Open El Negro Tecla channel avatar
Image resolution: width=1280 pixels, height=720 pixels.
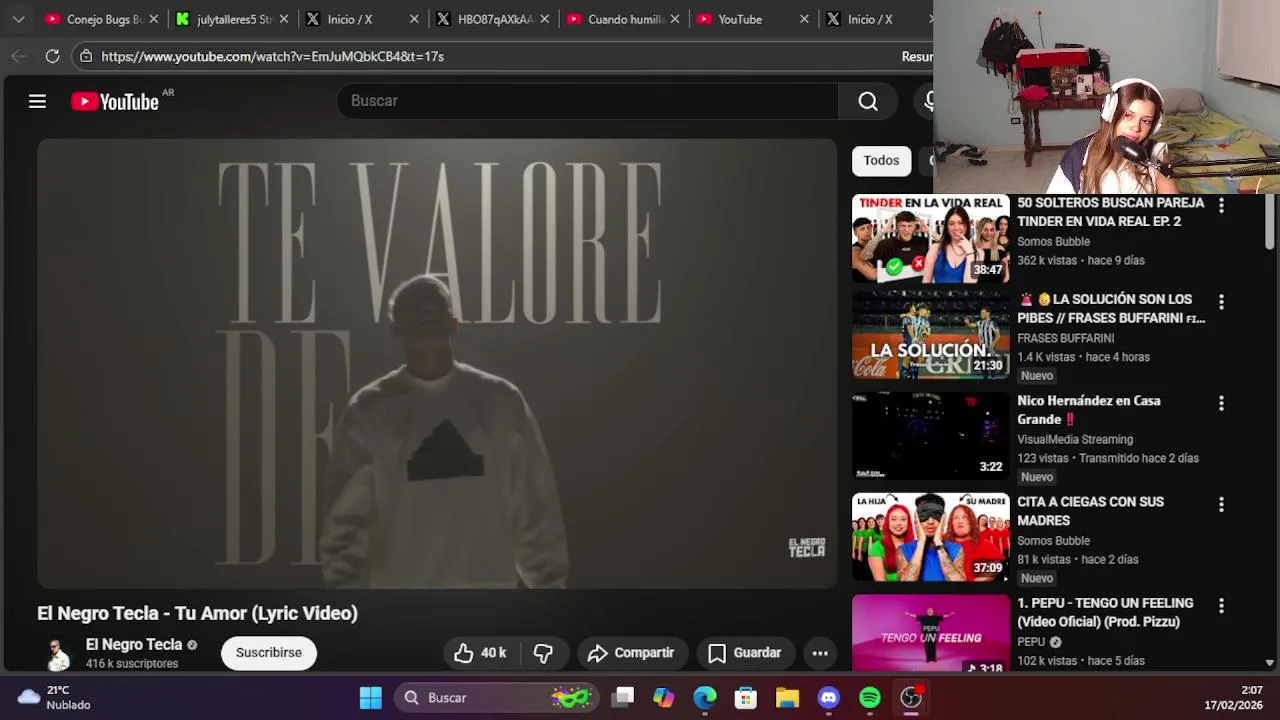click(58, 653)
